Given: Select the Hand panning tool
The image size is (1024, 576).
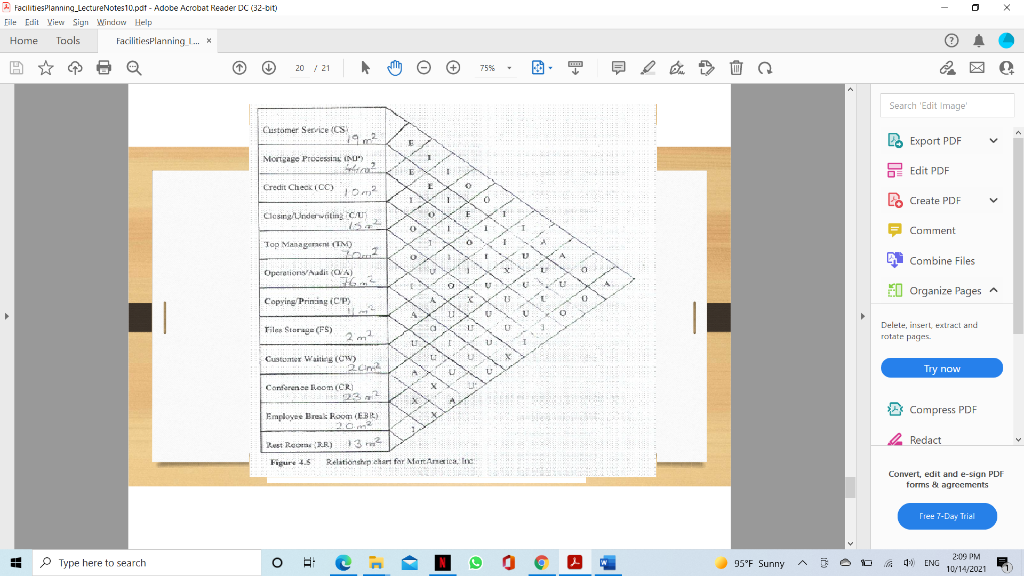Looking at the screenshot, I should pos(394,67).
